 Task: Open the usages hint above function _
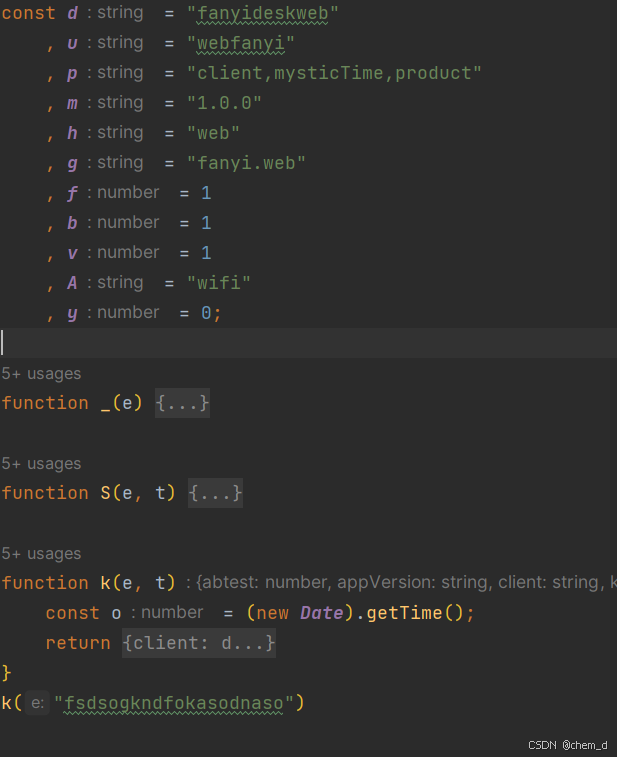tap(41, 374)
